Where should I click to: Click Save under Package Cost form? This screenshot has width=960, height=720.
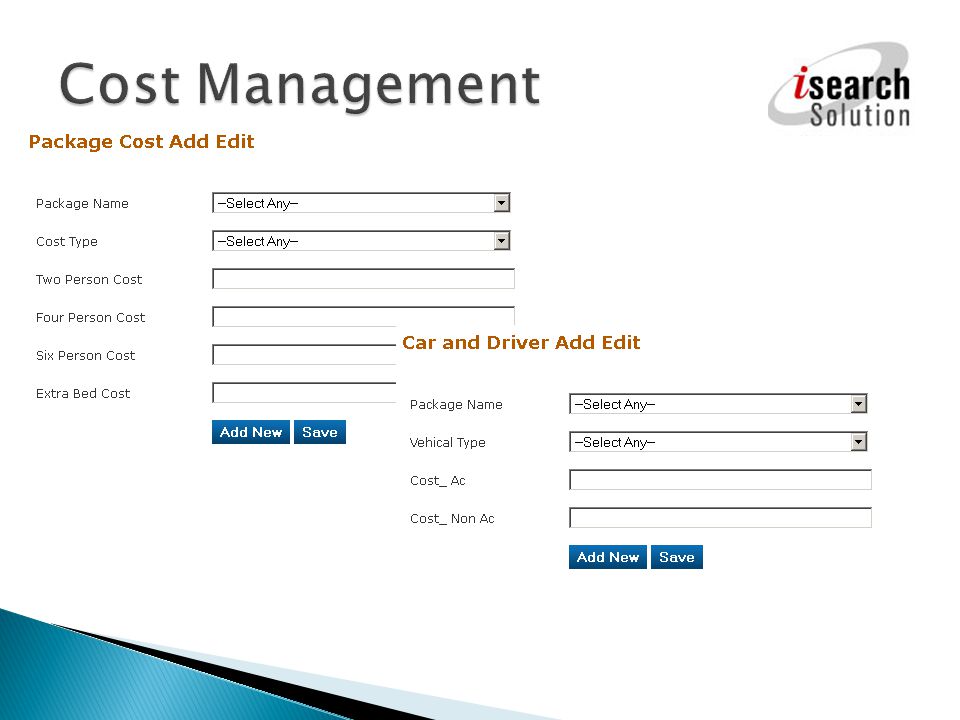[x=320, y=432]
